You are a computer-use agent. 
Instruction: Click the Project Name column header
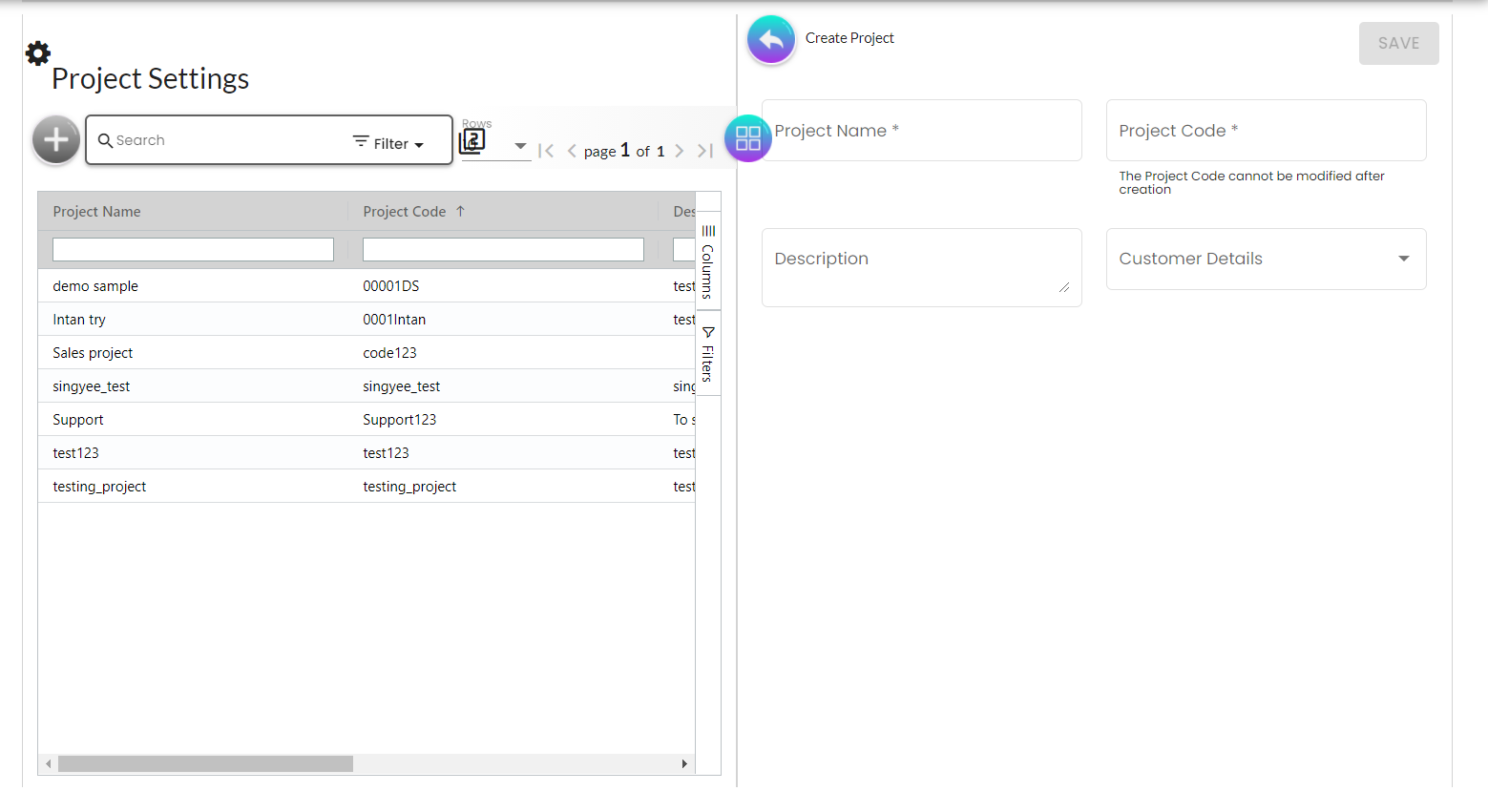(97, 212)
